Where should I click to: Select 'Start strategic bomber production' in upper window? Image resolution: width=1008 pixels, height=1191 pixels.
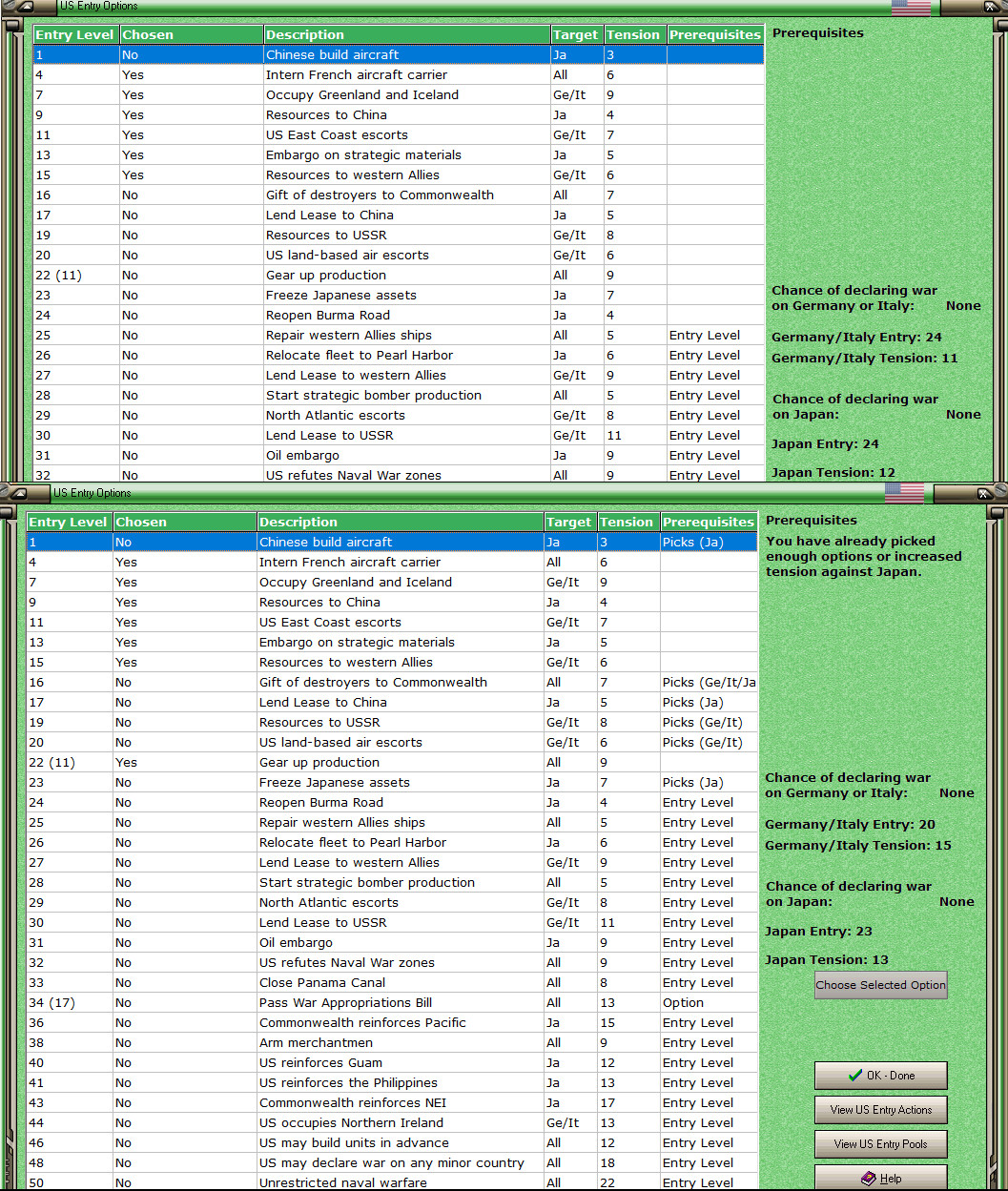399,395
